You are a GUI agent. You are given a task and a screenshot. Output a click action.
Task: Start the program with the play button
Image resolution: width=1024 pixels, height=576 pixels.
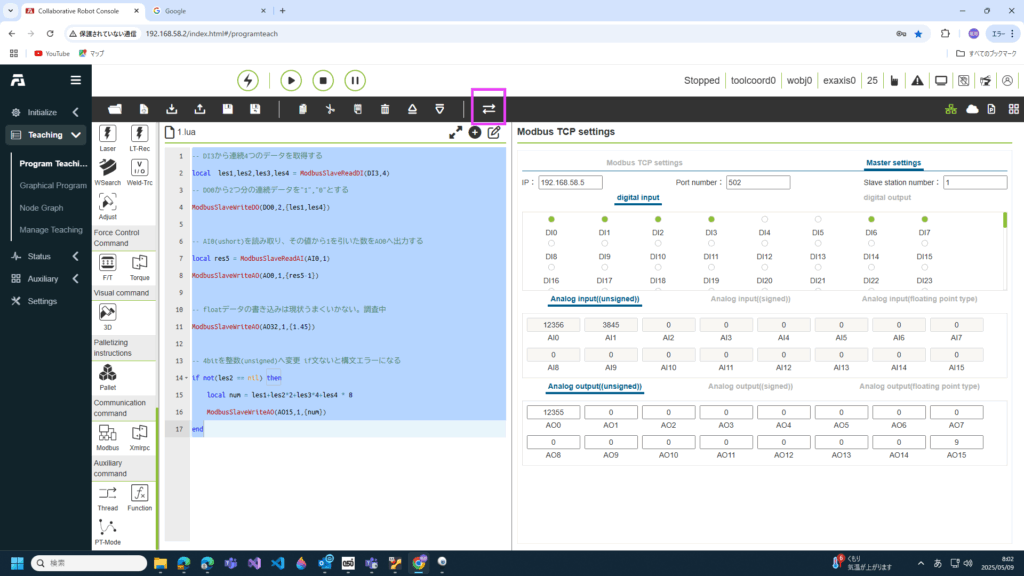pyautogui.click(x=291, y=80)
